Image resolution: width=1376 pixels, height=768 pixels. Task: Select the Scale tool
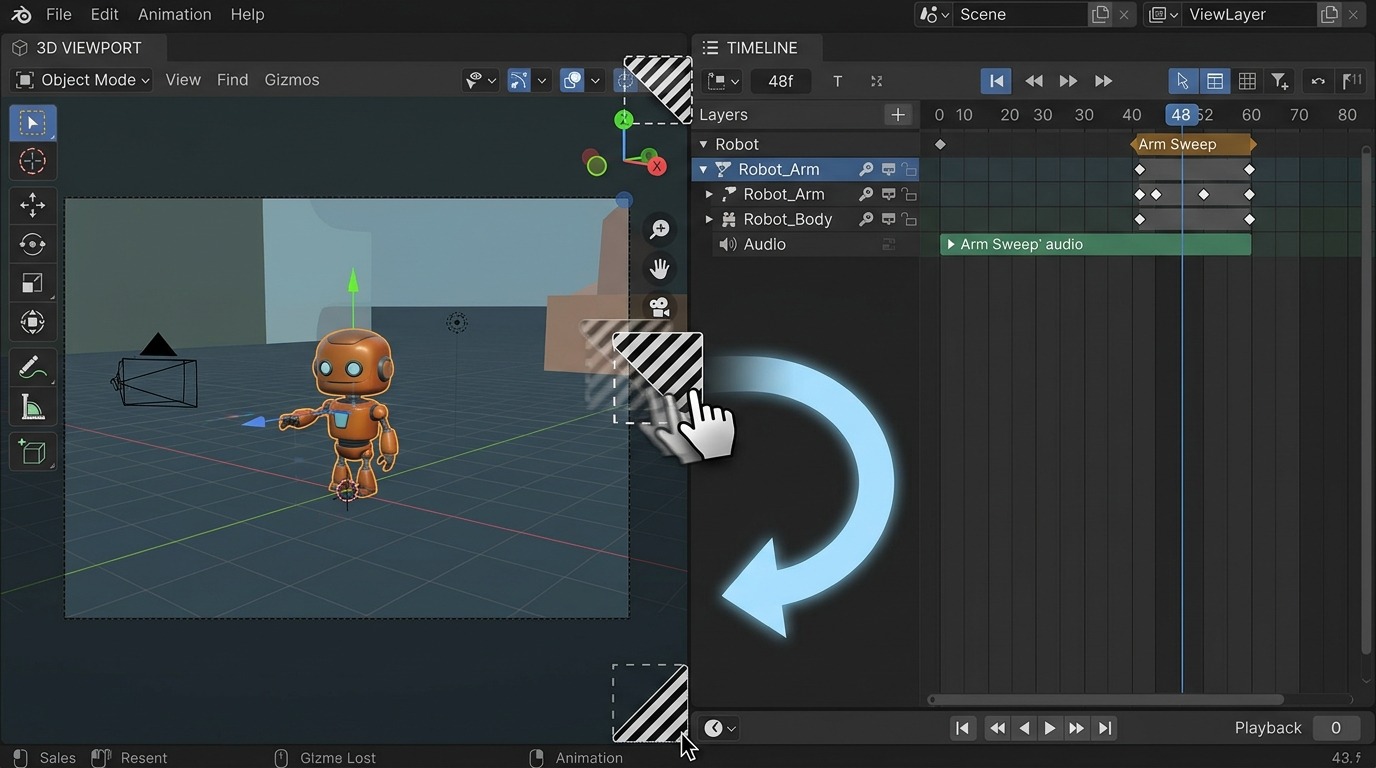point(33,283)
